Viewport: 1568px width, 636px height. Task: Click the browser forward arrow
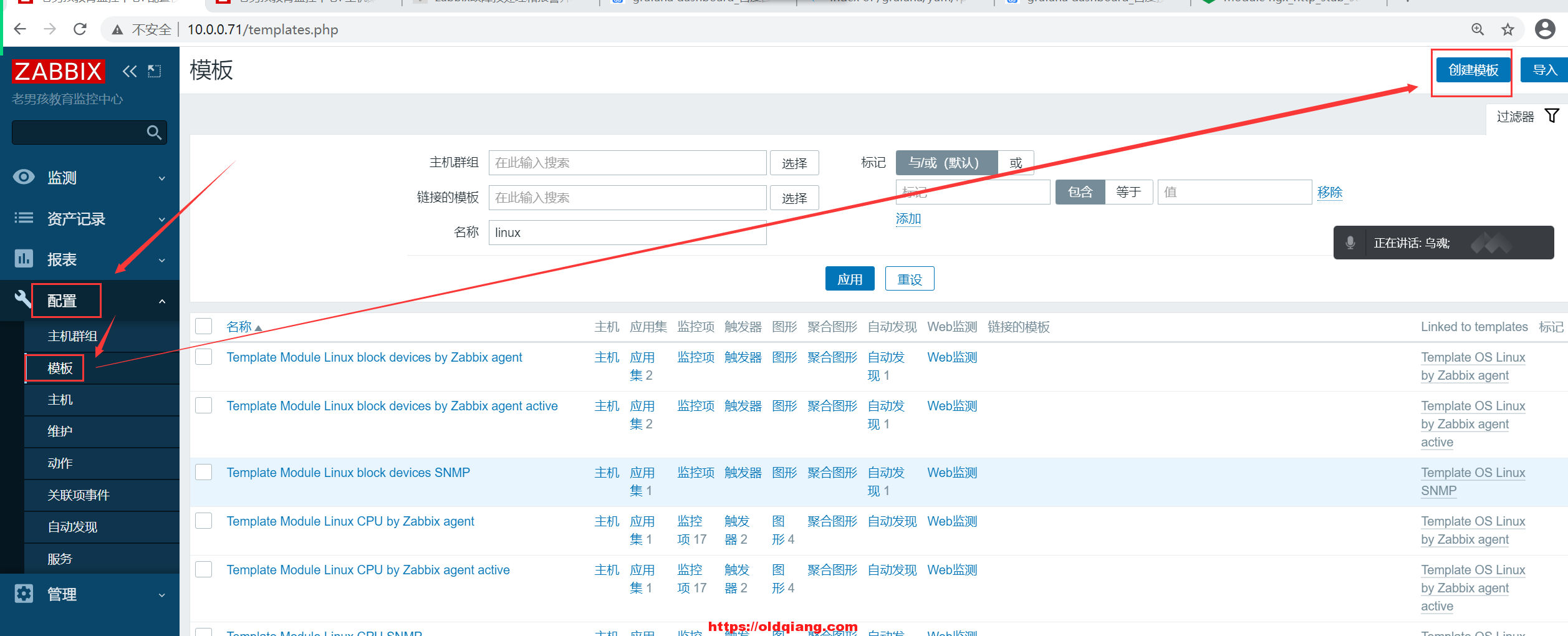click(x=50, y=29)
